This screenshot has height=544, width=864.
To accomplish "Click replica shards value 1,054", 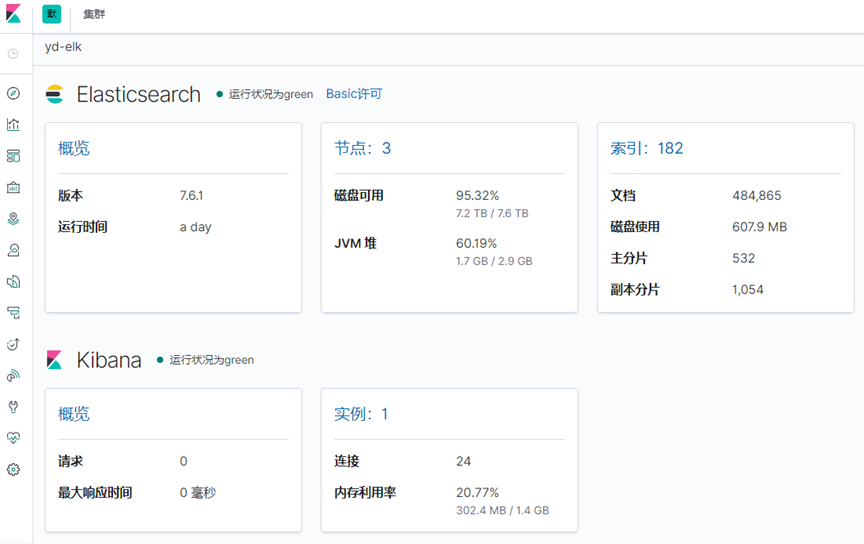I will pyautogui.click(x=748, y=290).
